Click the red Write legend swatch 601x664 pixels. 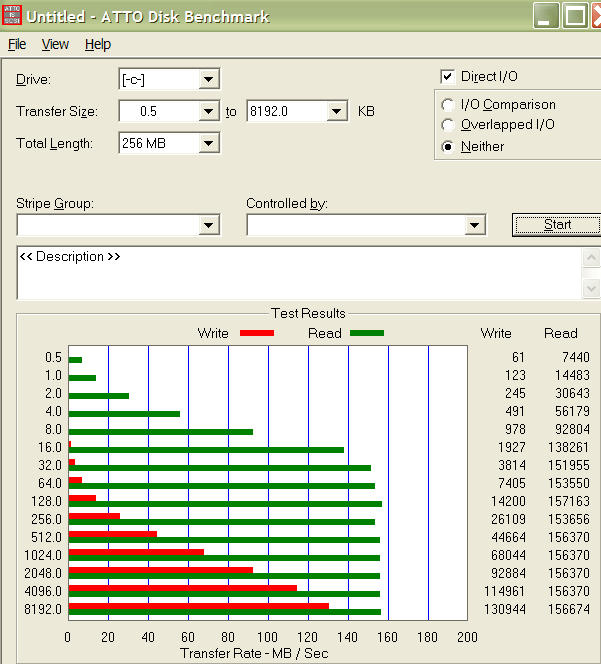[257, 333]
